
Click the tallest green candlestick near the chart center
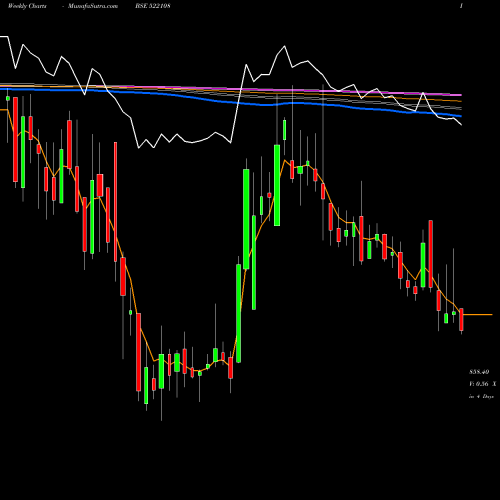click(x=246, y=219)
